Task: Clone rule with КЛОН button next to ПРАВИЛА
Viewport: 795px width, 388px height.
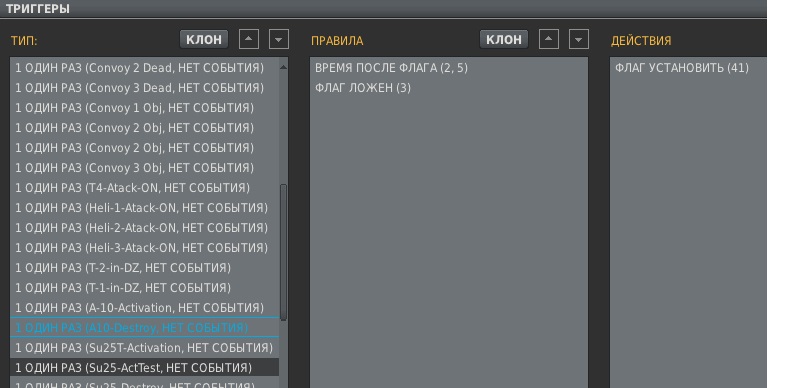Action: 504,39
